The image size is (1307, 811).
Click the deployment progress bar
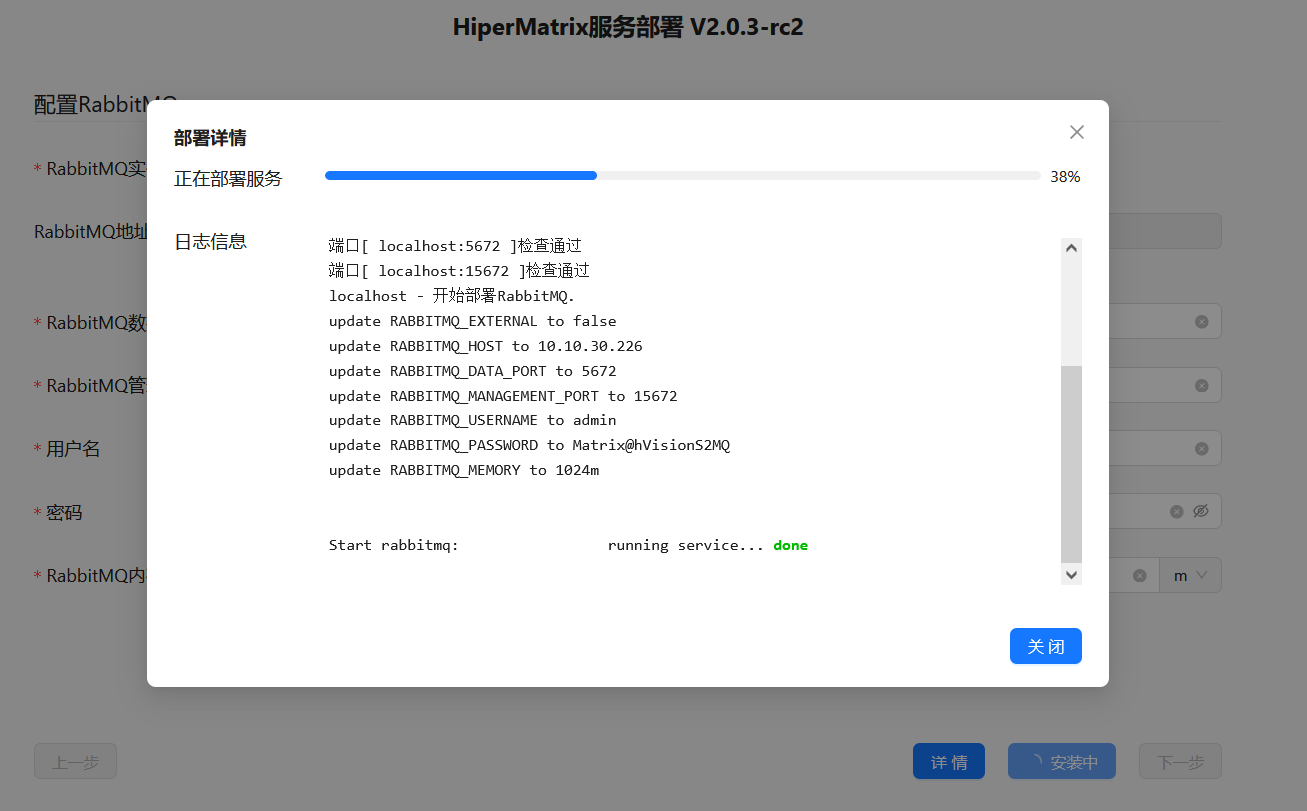tap(683, 176)
